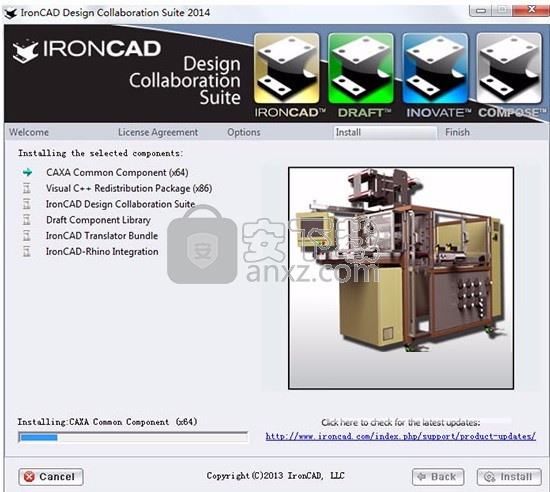Image resolution: width=550 pixels, height=492 pixels.
Task: Click hourglass icon beside IronCAD Translator Bundle
Action: [x=27, y=236]
